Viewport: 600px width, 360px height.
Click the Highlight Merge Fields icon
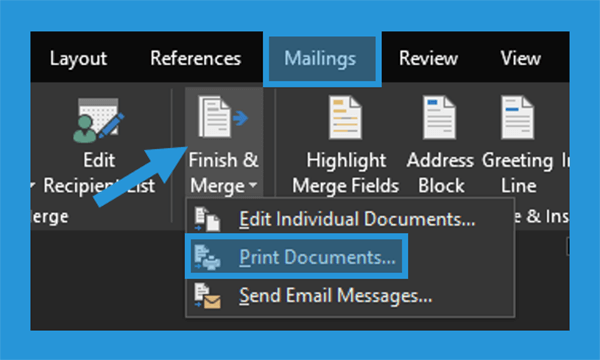(345, 117)
